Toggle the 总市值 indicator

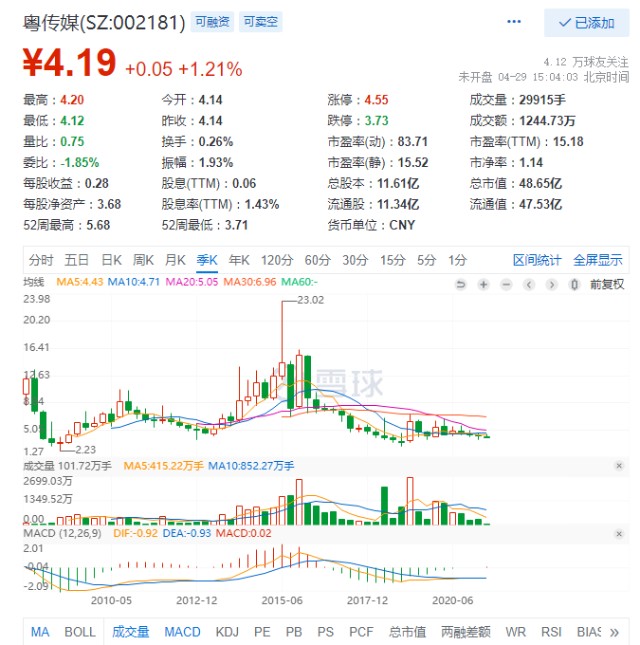[x=407, y=632]
